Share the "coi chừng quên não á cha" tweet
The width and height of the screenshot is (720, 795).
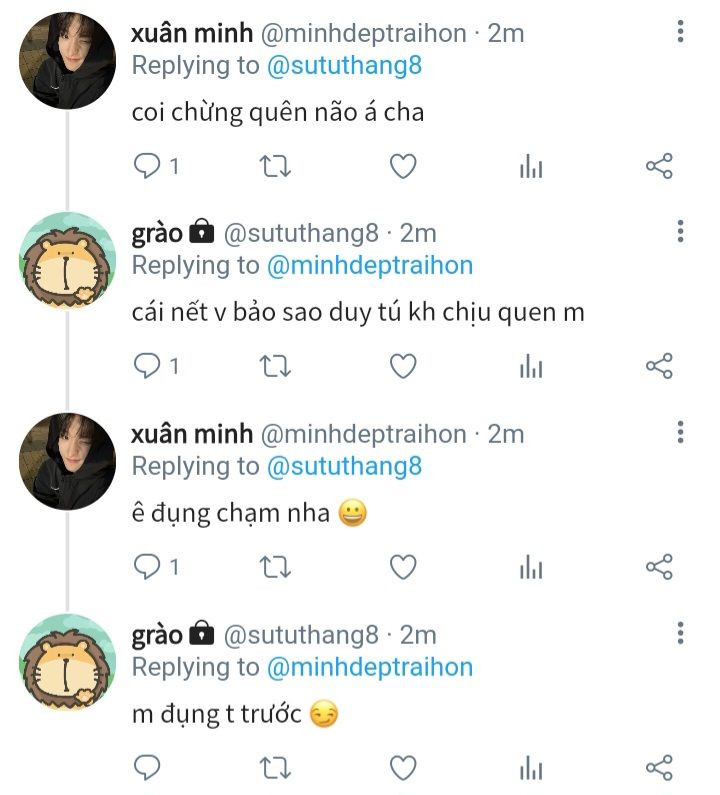(x=659, y=166)
